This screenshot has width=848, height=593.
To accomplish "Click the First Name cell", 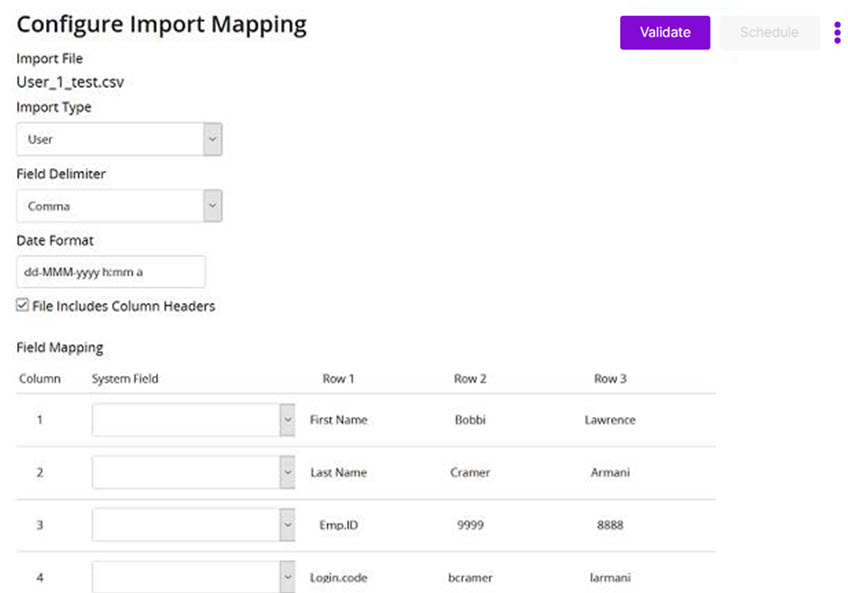I will tap(339, 420).
